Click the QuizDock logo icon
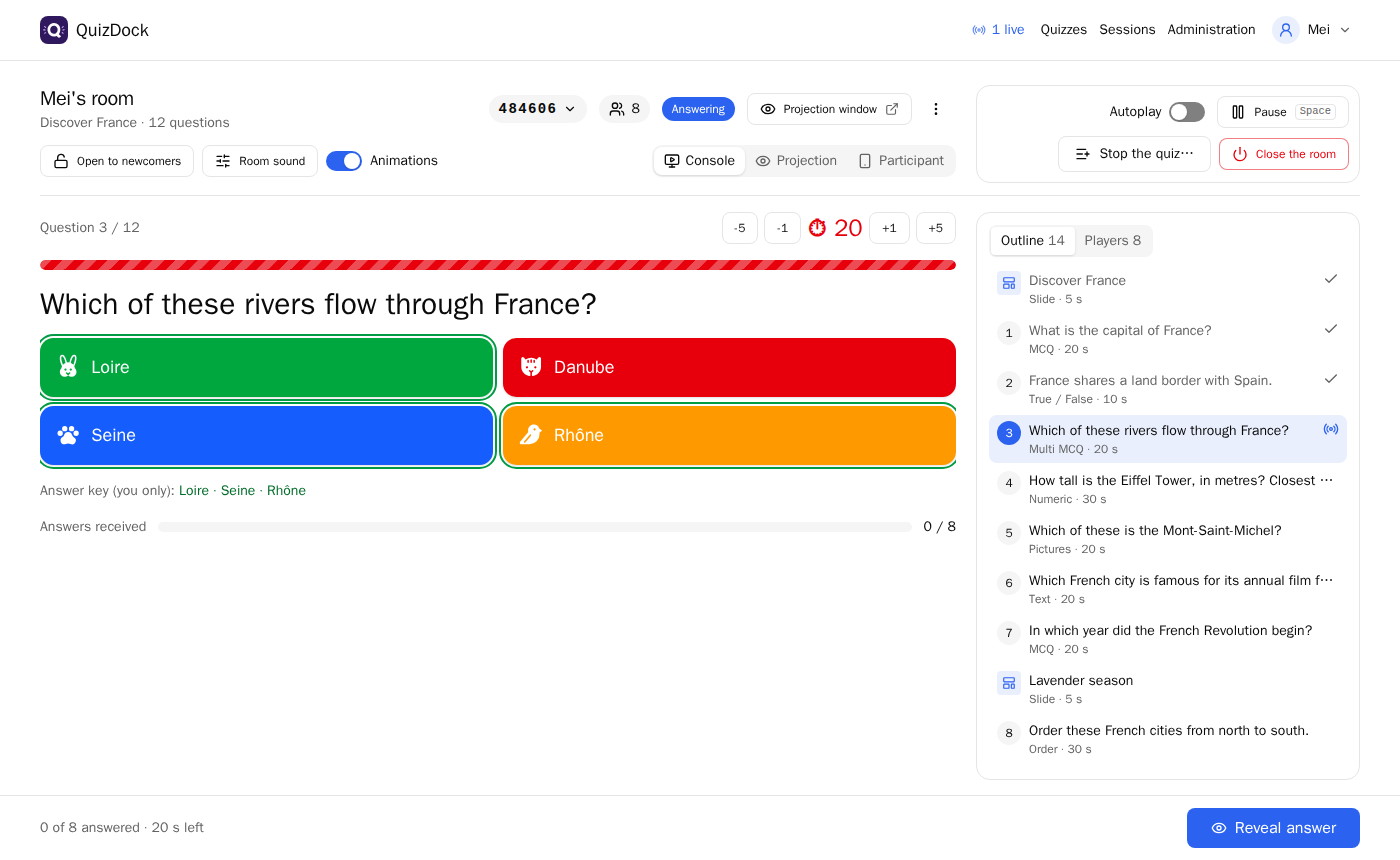 pos(54,30)
